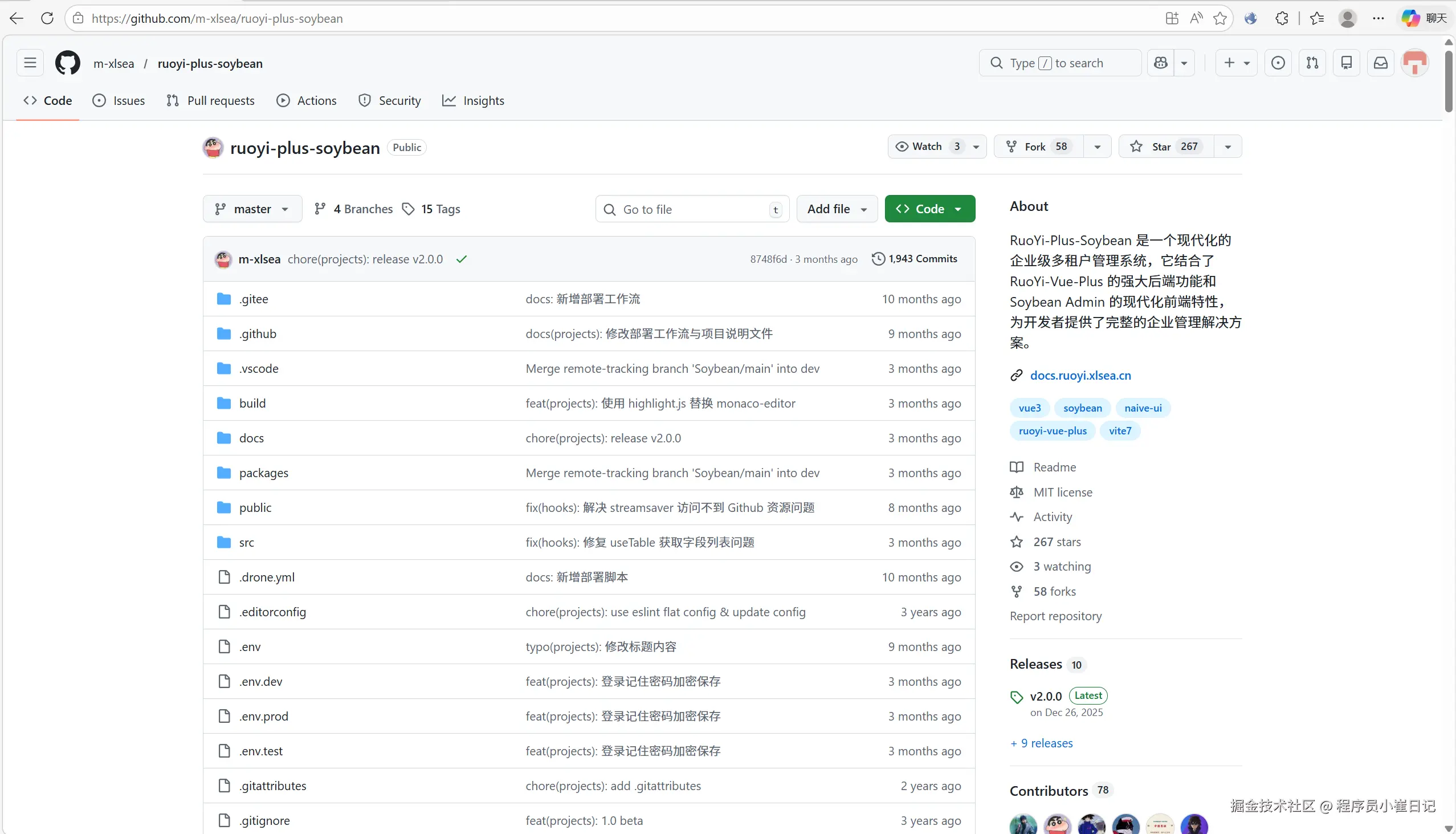Open the green Code dropdown
The height and width of the screenshot is (834, 1456).
click(x=929, y=209)
